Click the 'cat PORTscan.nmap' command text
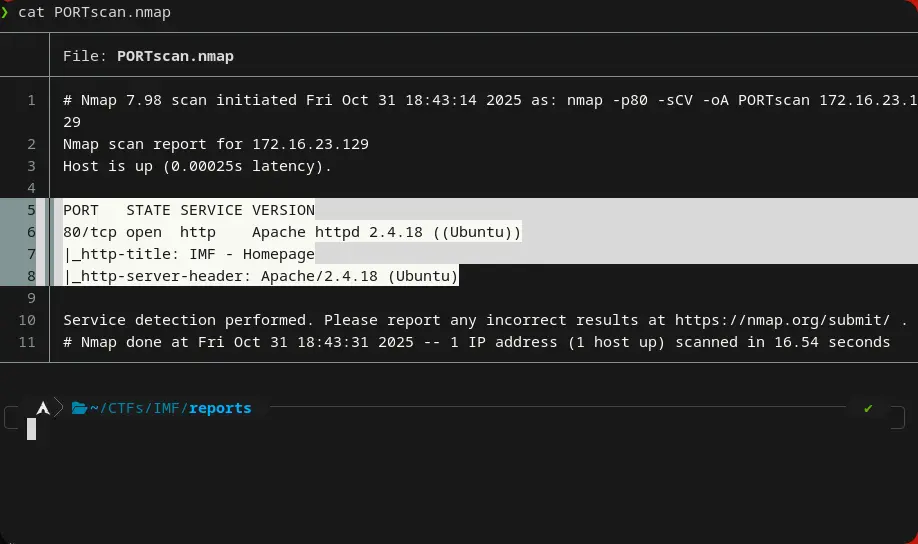Screen dimensions: 918x544 coord(94,12)
